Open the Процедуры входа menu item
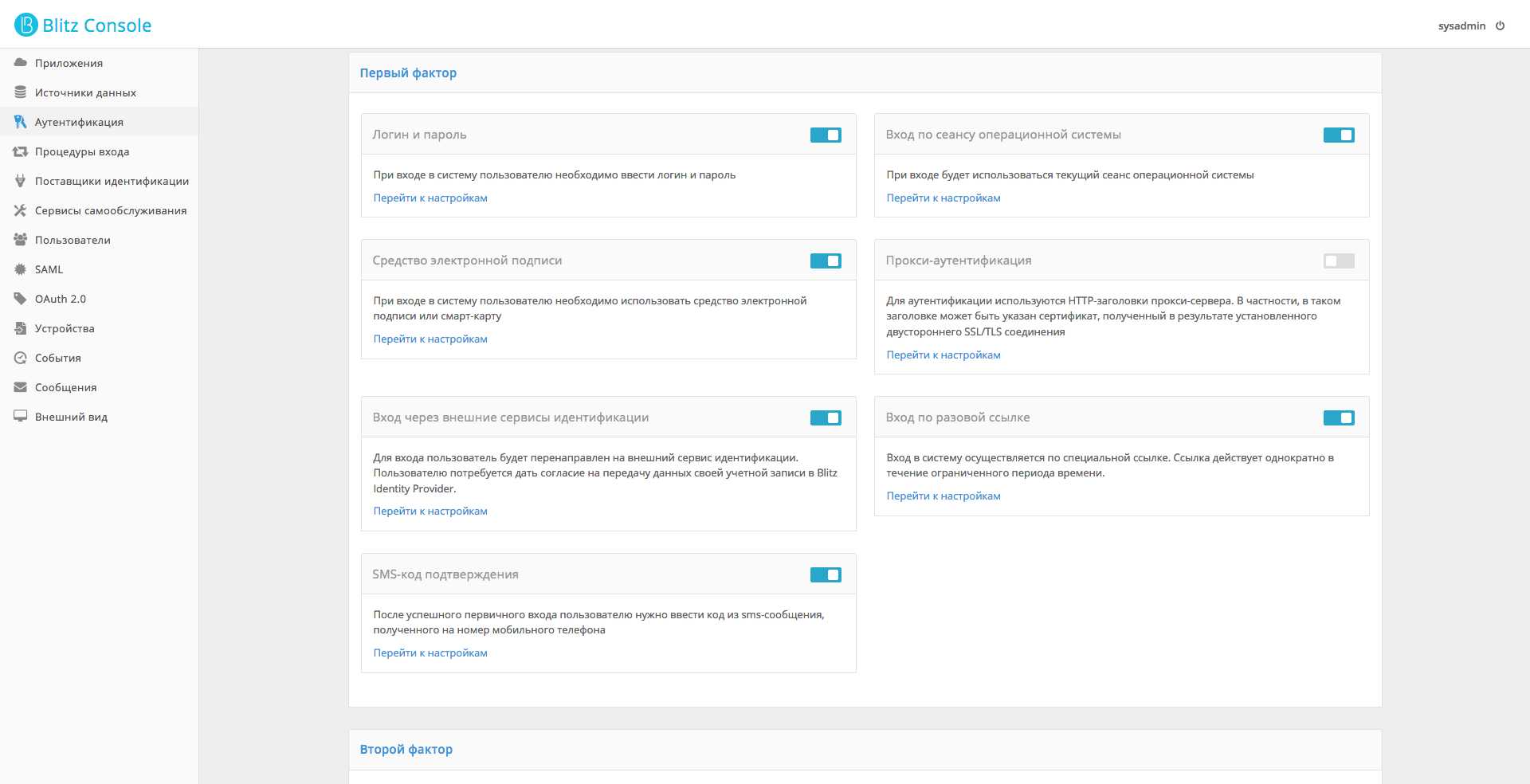 pos(82,151)
